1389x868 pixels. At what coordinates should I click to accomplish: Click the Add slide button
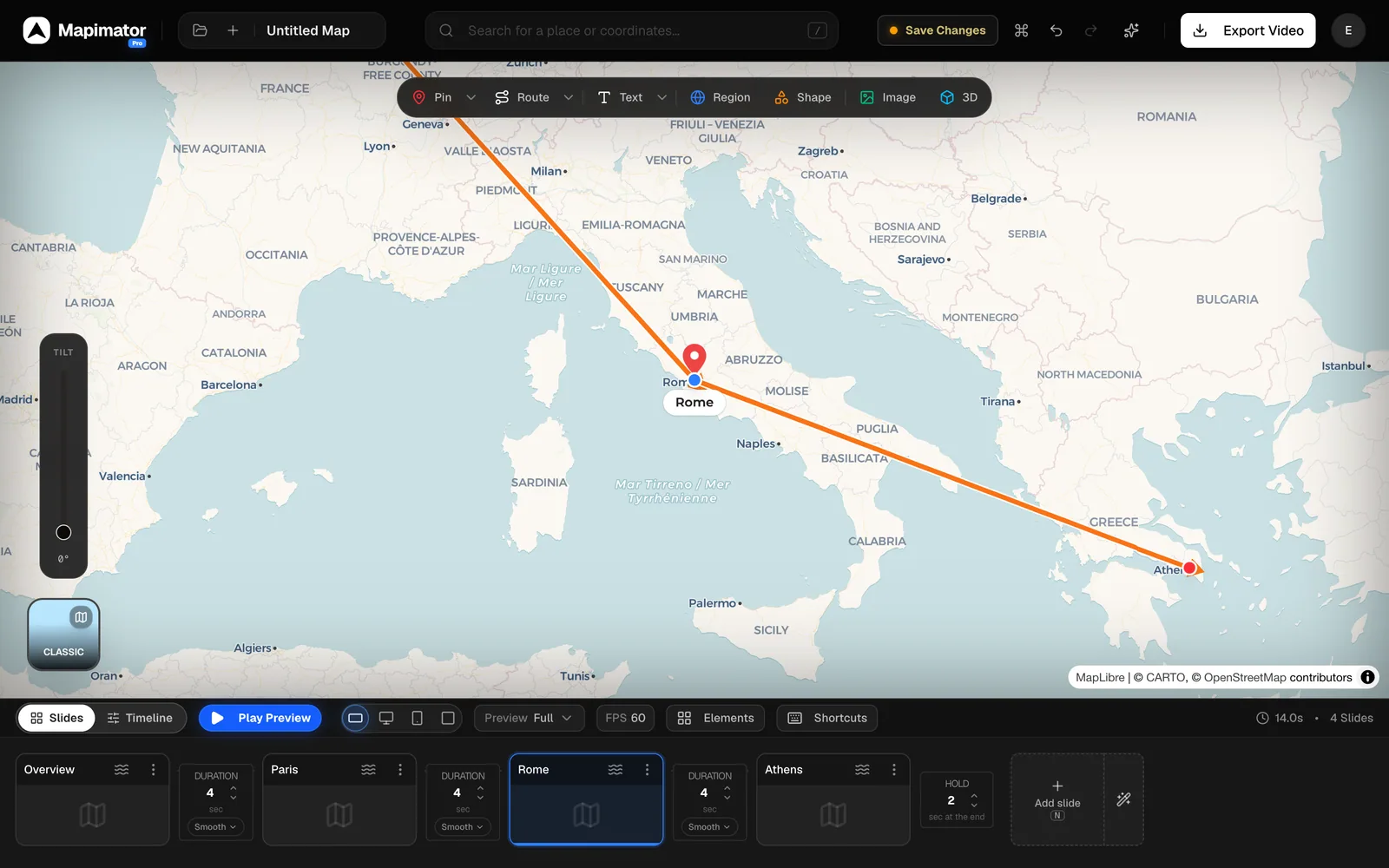point(1057,799)
